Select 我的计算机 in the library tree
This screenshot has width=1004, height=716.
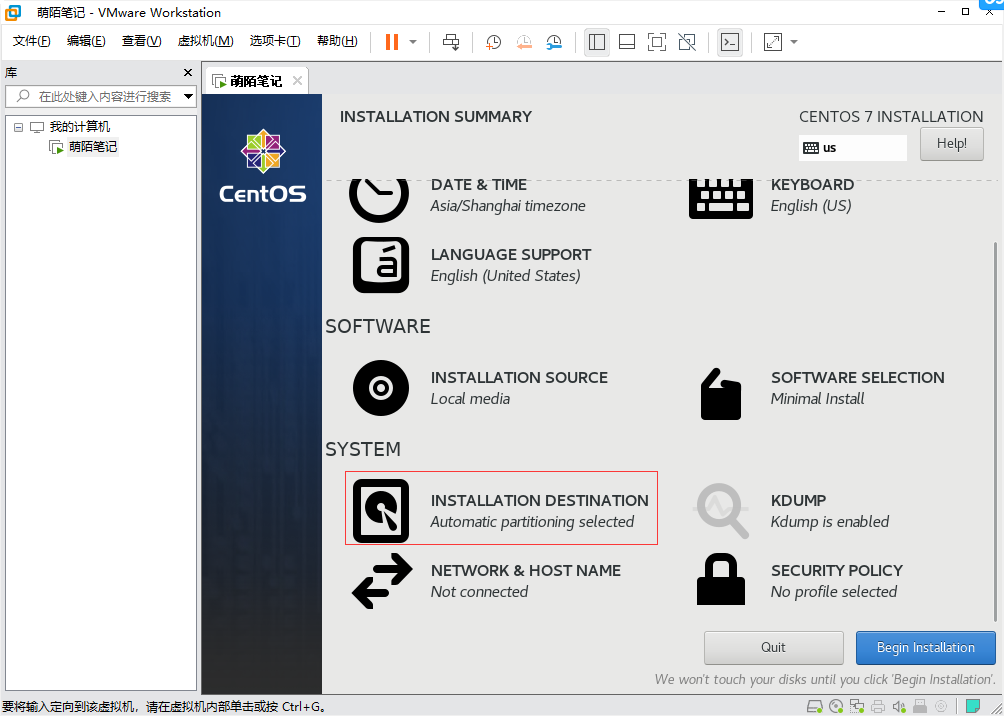tap(79, 127)
